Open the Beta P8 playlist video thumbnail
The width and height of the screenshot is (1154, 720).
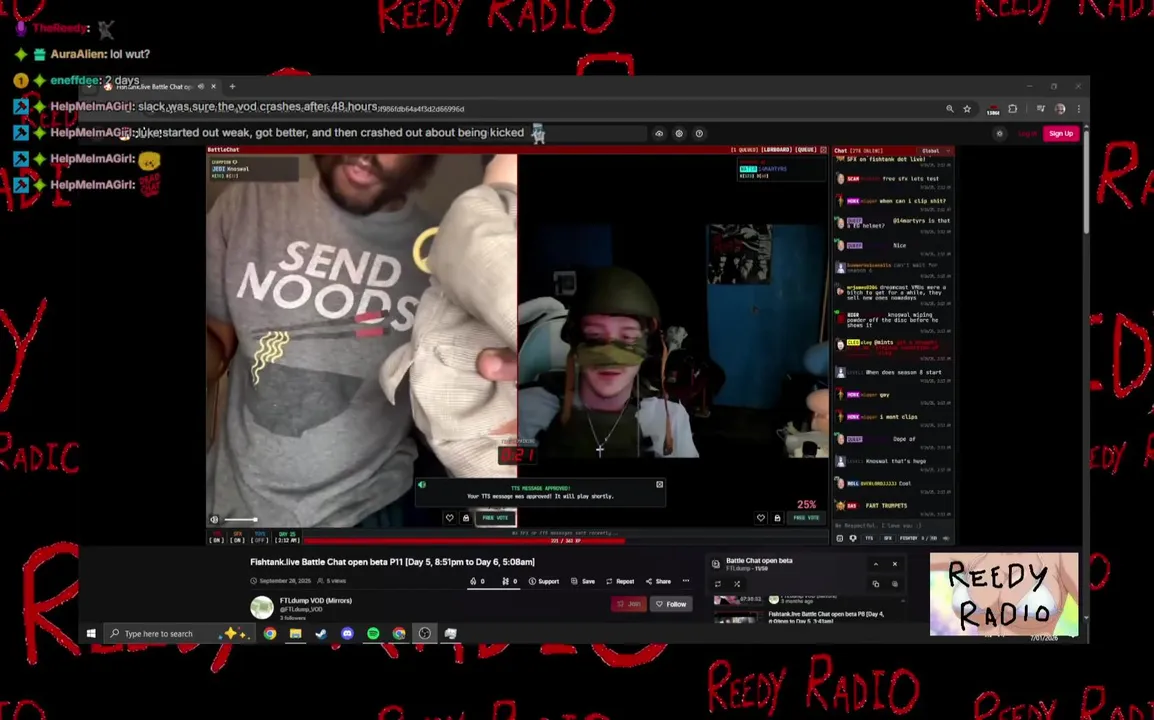pyautogui.click(x=737, y=617)
